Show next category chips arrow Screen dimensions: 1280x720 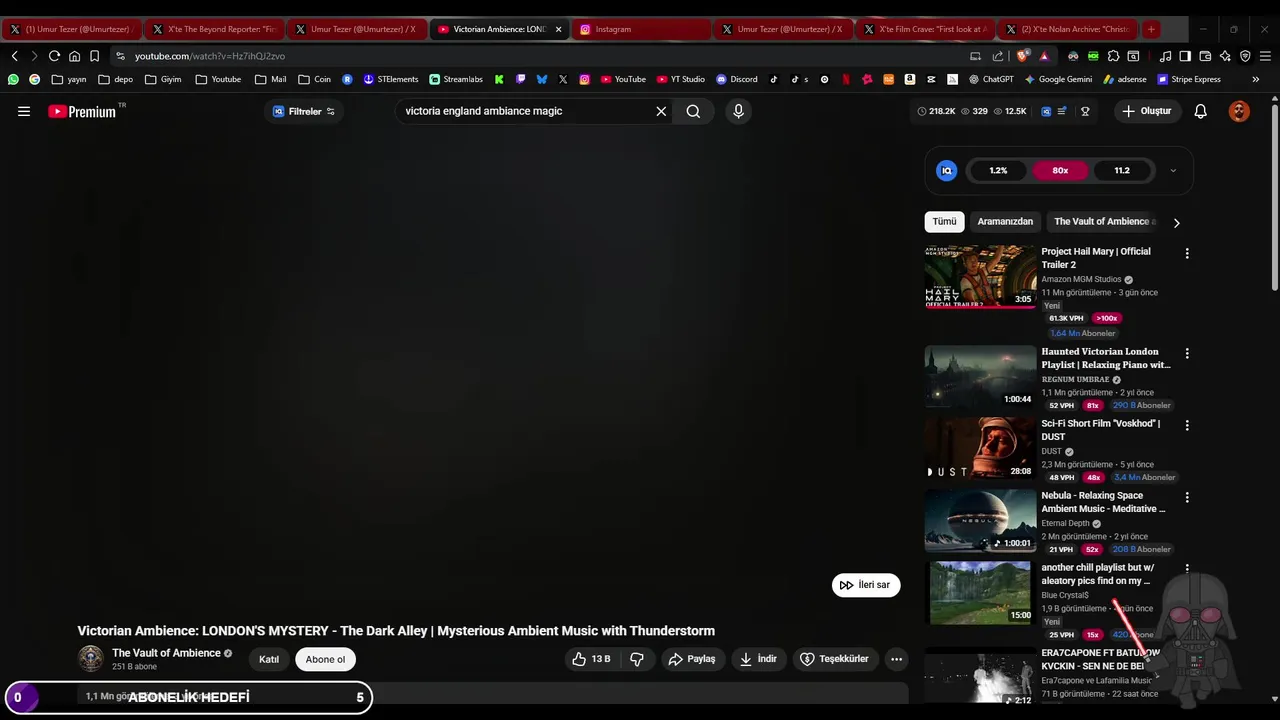[1177, 223]
